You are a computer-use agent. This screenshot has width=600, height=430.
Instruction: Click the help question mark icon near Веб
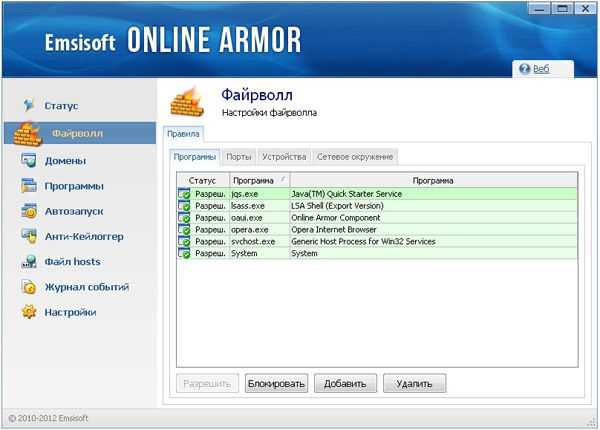(x=524, y=69)
